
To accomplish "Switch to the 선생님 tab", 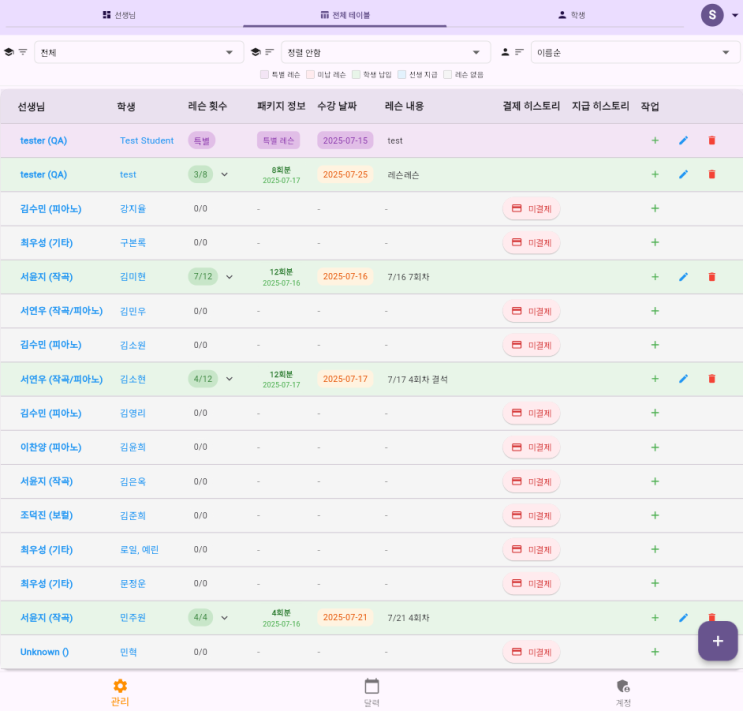I will (119, 15).
